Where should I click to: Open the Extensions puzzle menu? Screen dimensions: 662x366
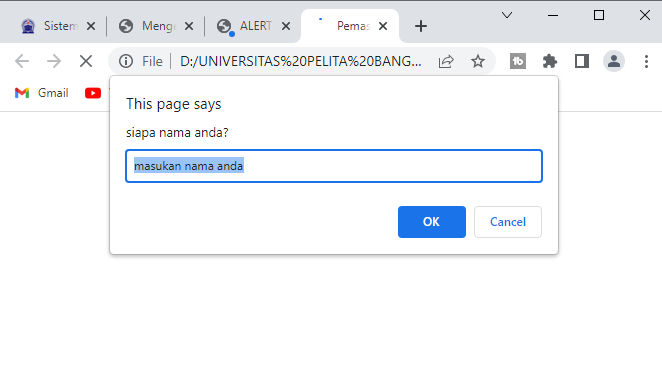click(x=550, y=62)
